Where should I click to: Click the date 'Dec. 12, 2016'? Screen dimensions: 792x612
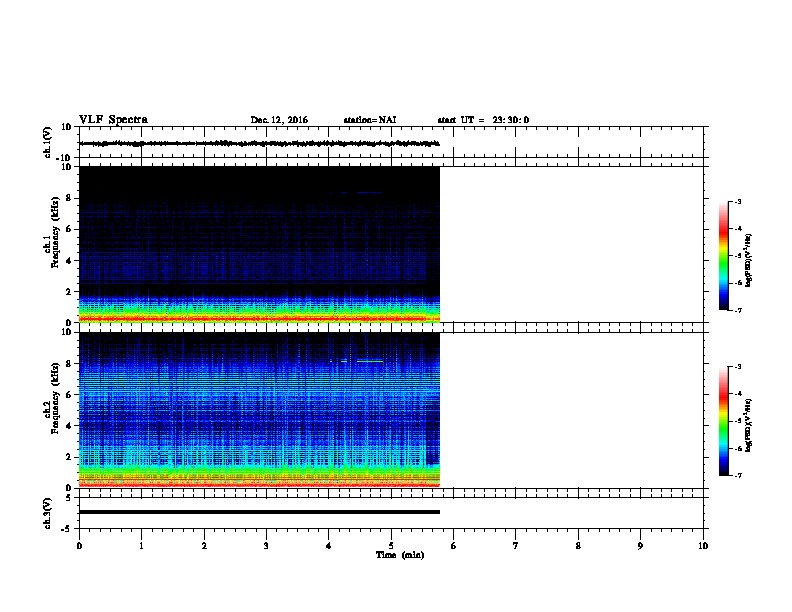tap(279, 120)
